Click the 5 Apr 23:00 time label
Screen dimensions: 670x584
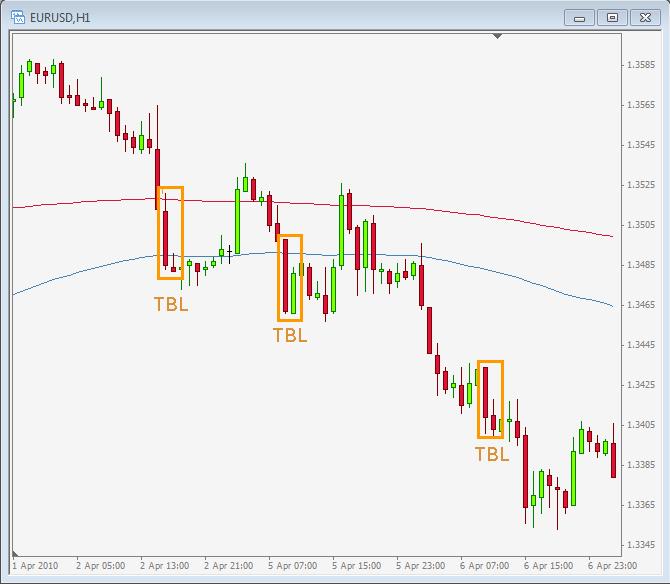420,566
